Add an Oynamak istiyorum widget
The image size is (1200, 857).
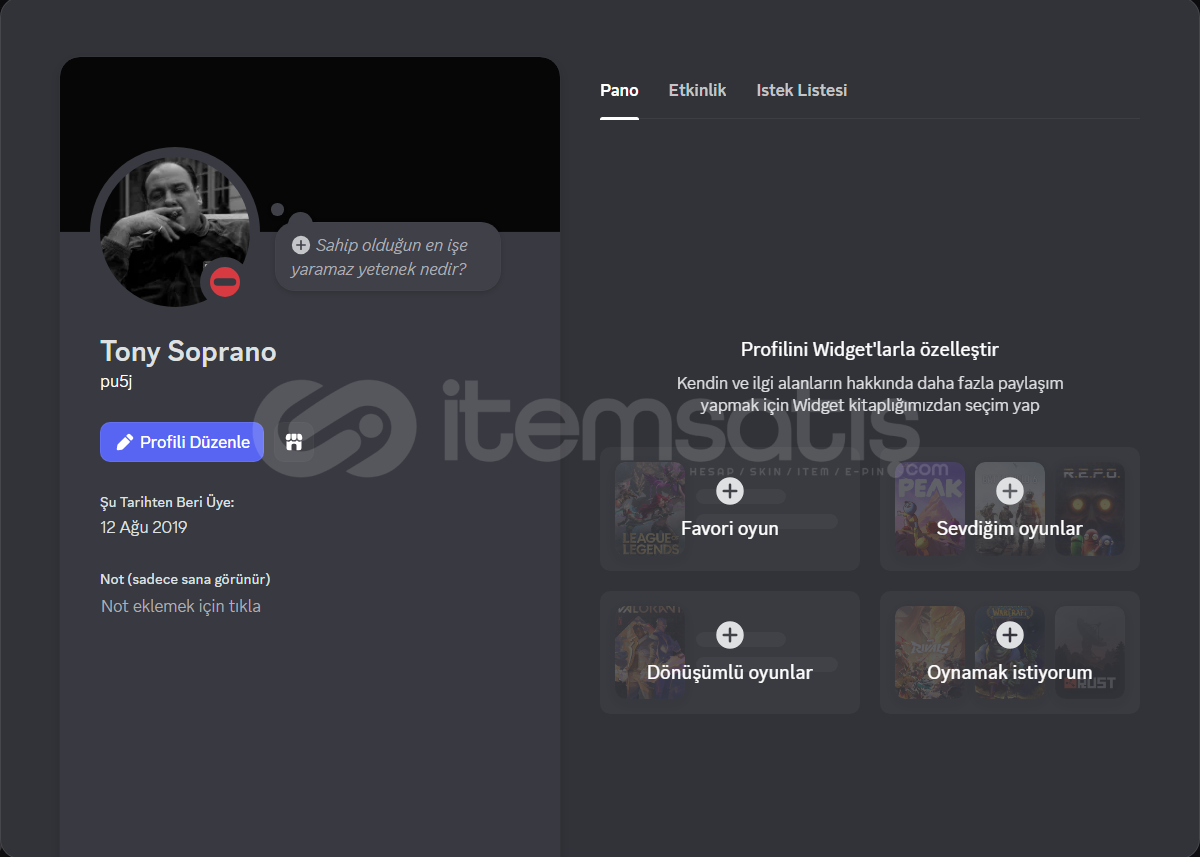tap(1010, 653)
